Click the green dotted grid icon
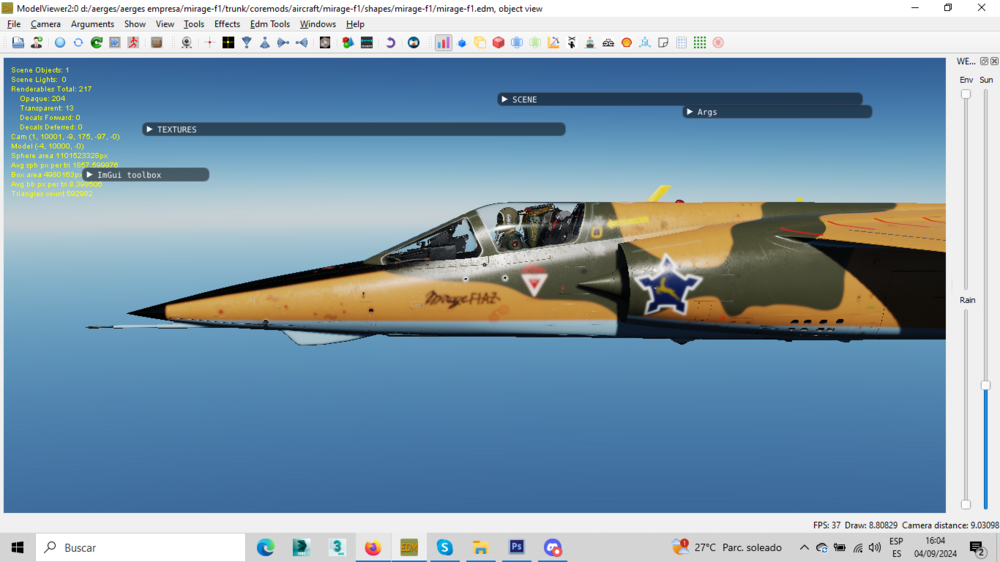 700,43
